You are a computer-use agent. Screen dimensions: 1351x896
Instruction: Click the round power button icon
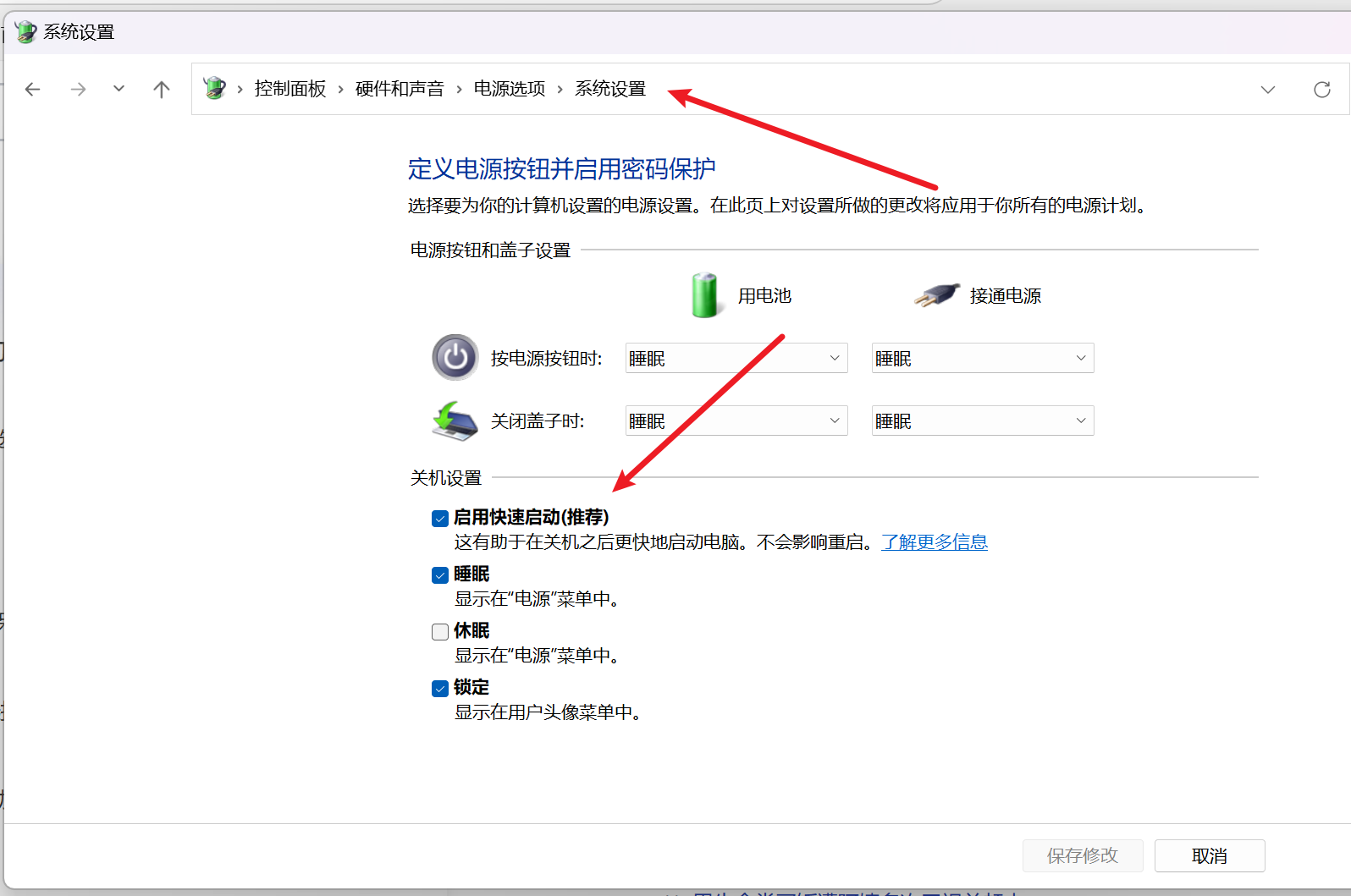[x=455, y=358]
